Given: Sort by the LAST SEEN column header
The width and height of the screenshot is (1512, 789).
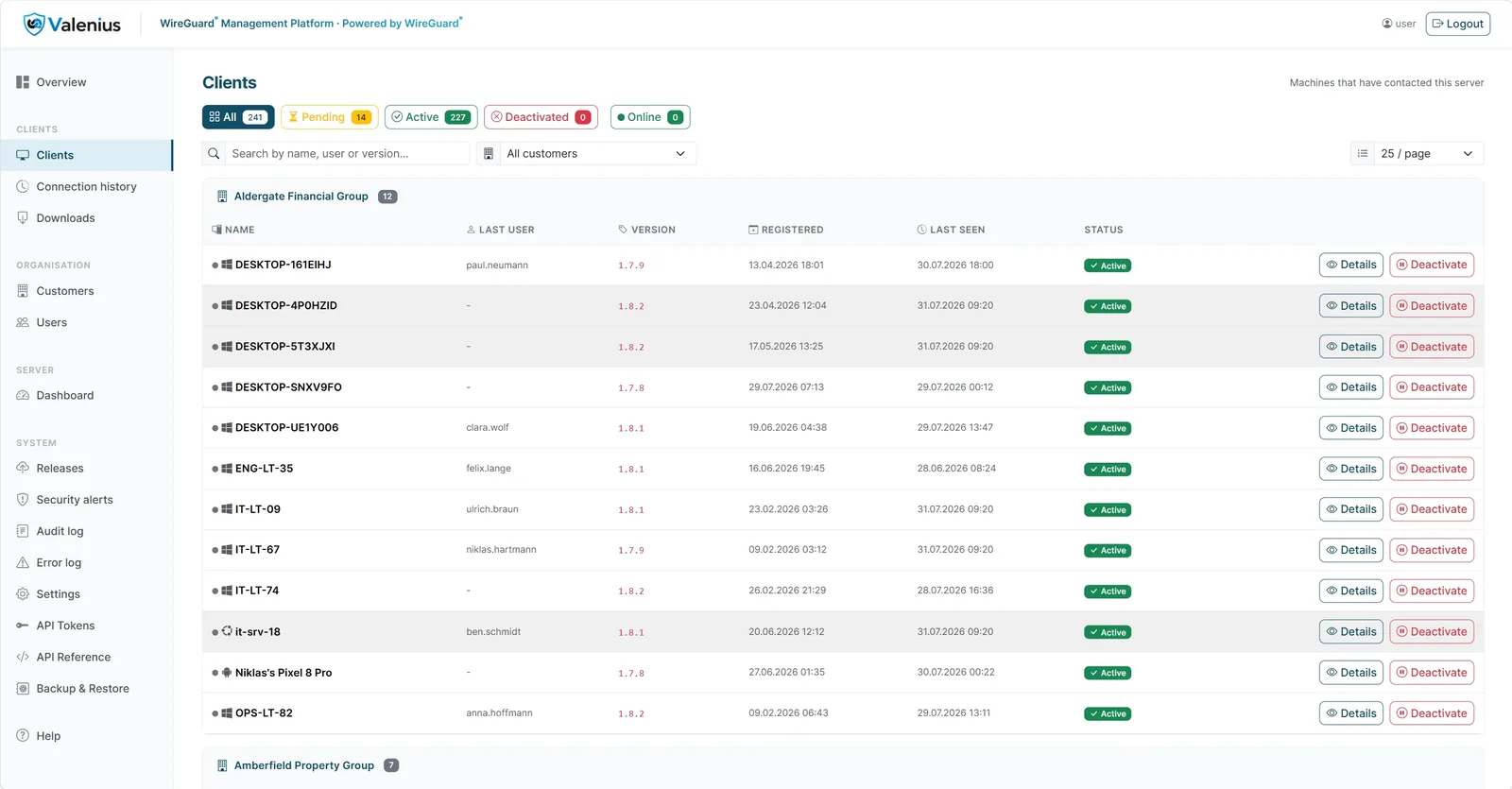Looking at the screenshot, I should click(x=952, y=230).
